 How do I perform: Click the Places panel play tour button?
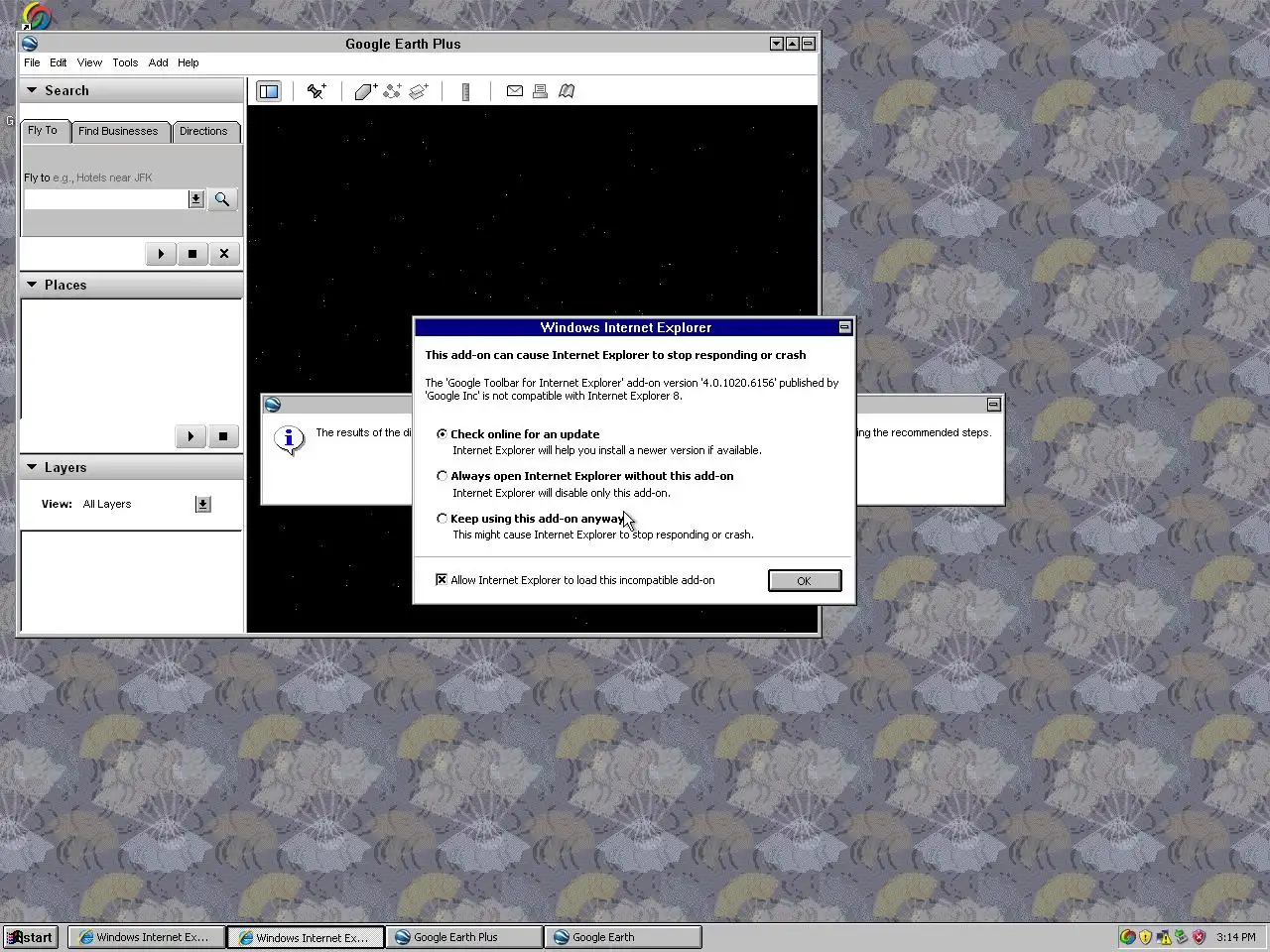coord(190,436)
